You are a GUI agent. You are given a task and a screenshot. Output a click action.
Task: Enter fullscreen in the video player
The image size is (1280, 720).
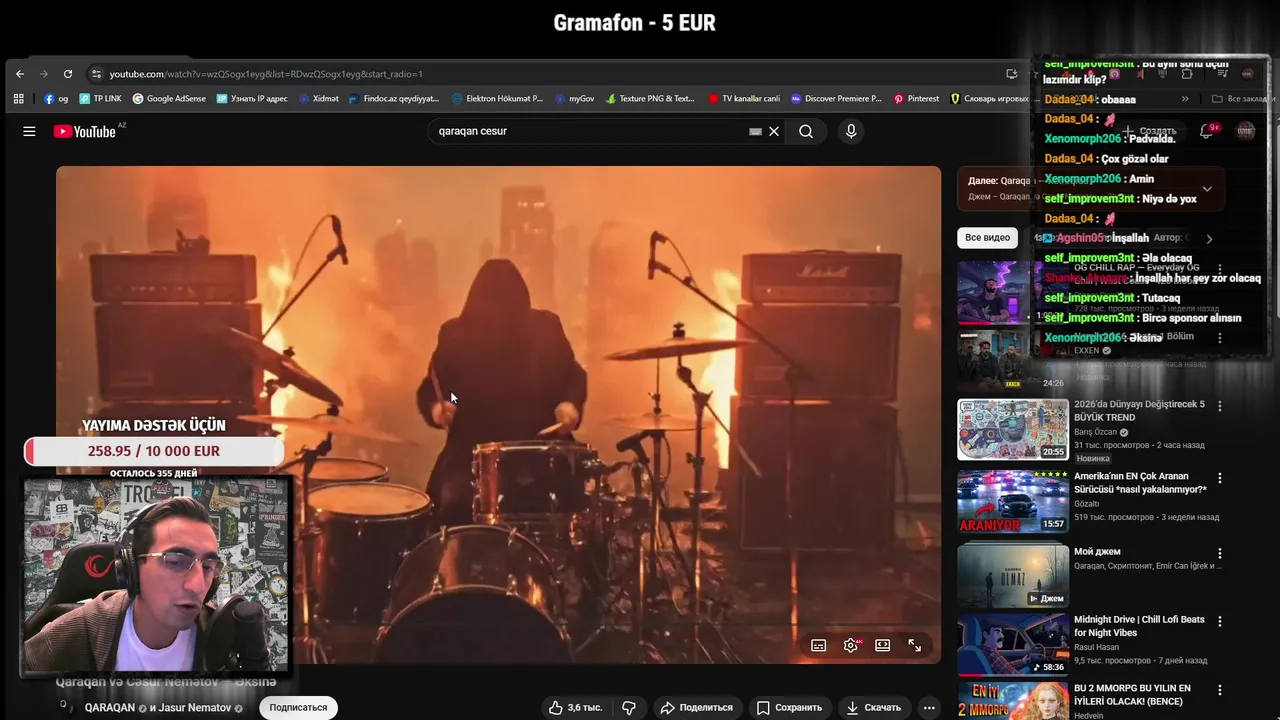[915, 645]
